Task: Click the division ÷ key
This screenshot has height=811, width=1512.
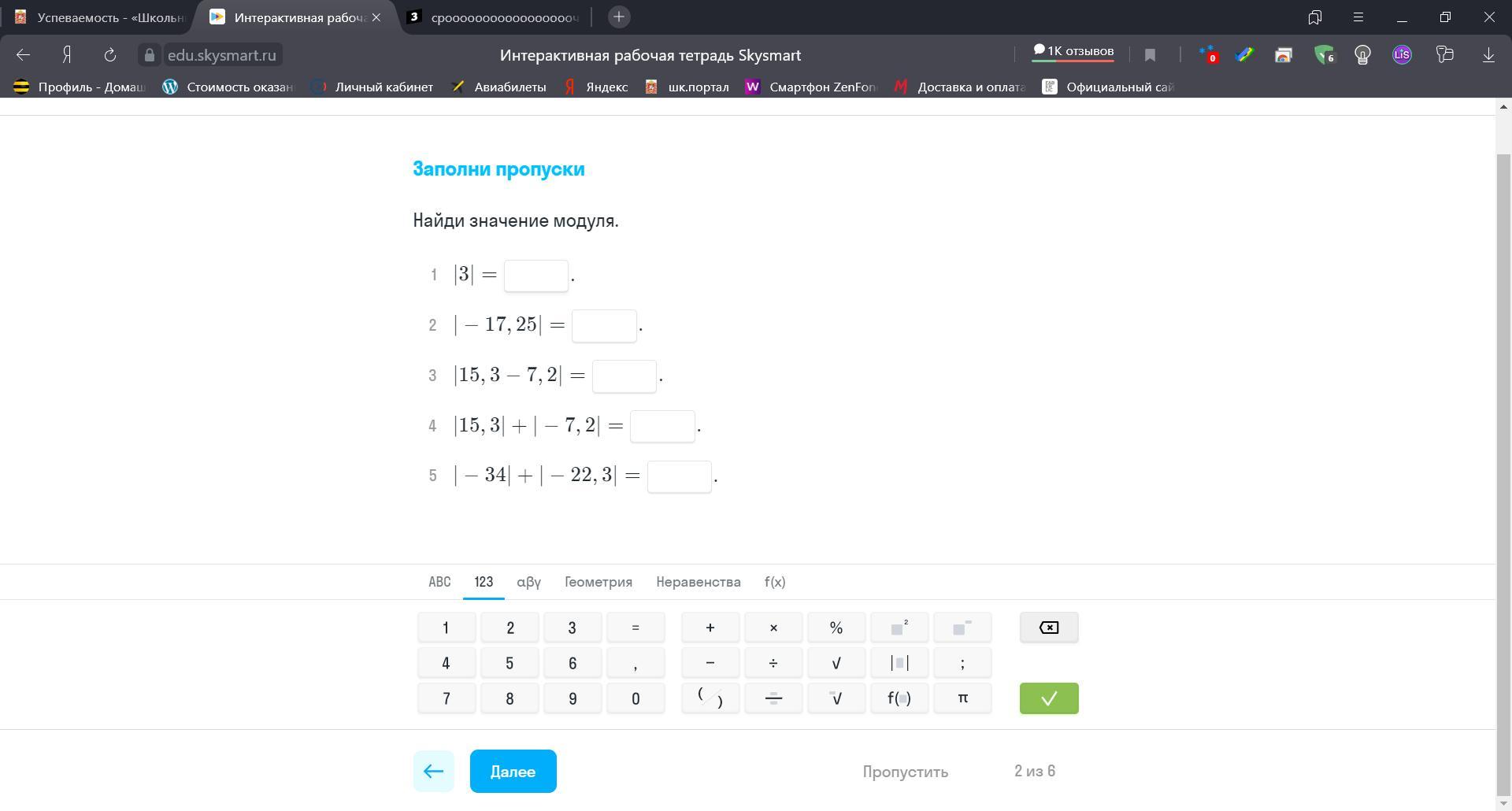Action: click(x=773, y=663)
